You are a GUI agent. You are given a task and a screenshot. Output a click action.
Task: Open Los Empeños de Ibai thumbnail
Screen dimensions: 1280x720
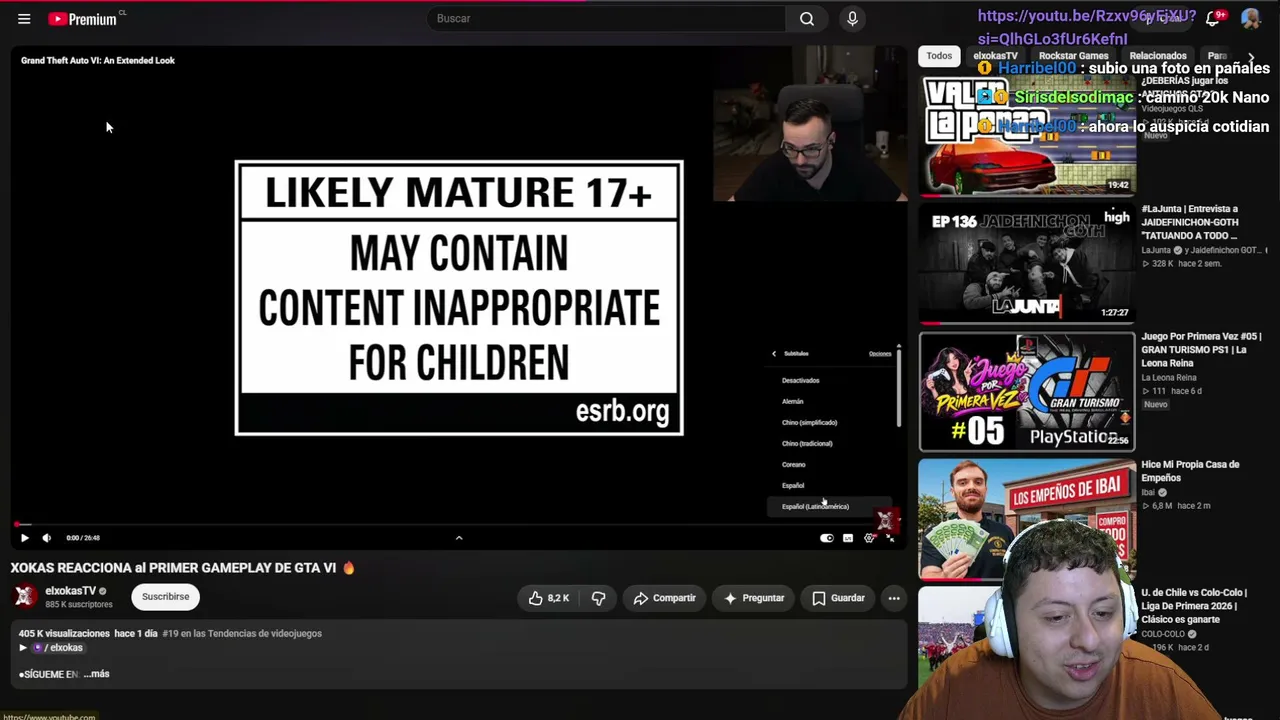coord(1027,519)
